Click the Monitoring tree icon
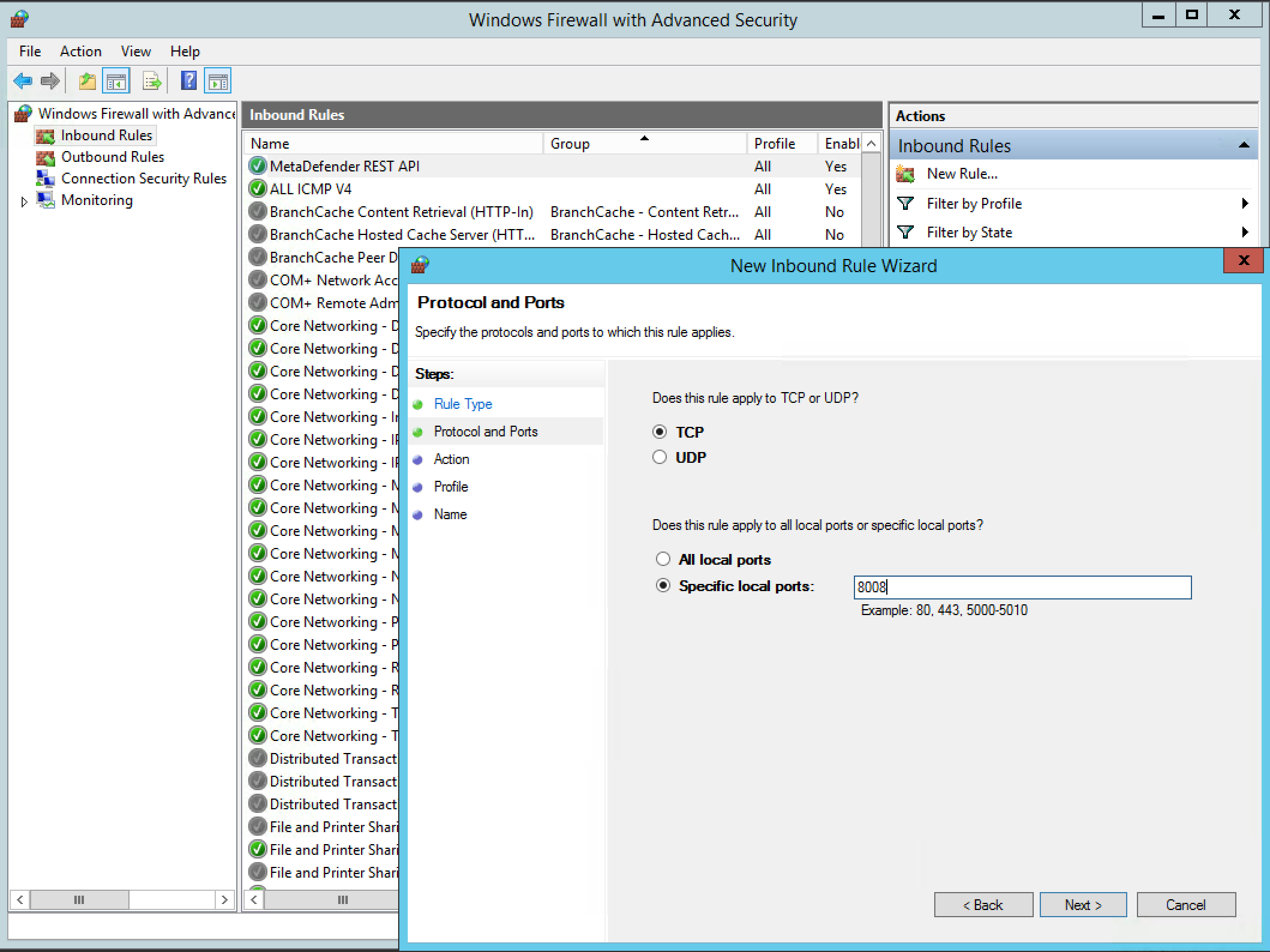Screen dimensions: 1270x952 tap(46, 200)
